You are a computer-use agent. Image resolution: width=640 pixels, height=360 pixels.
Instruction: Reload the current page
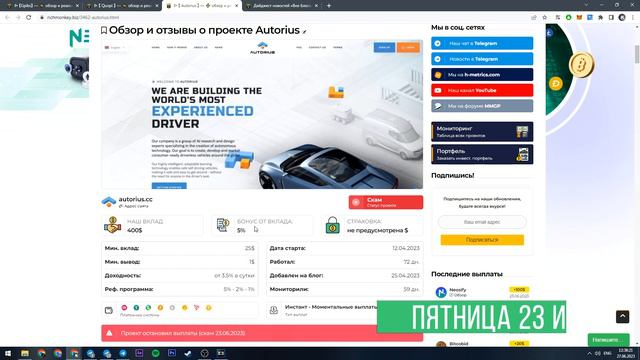pos(29,18)
